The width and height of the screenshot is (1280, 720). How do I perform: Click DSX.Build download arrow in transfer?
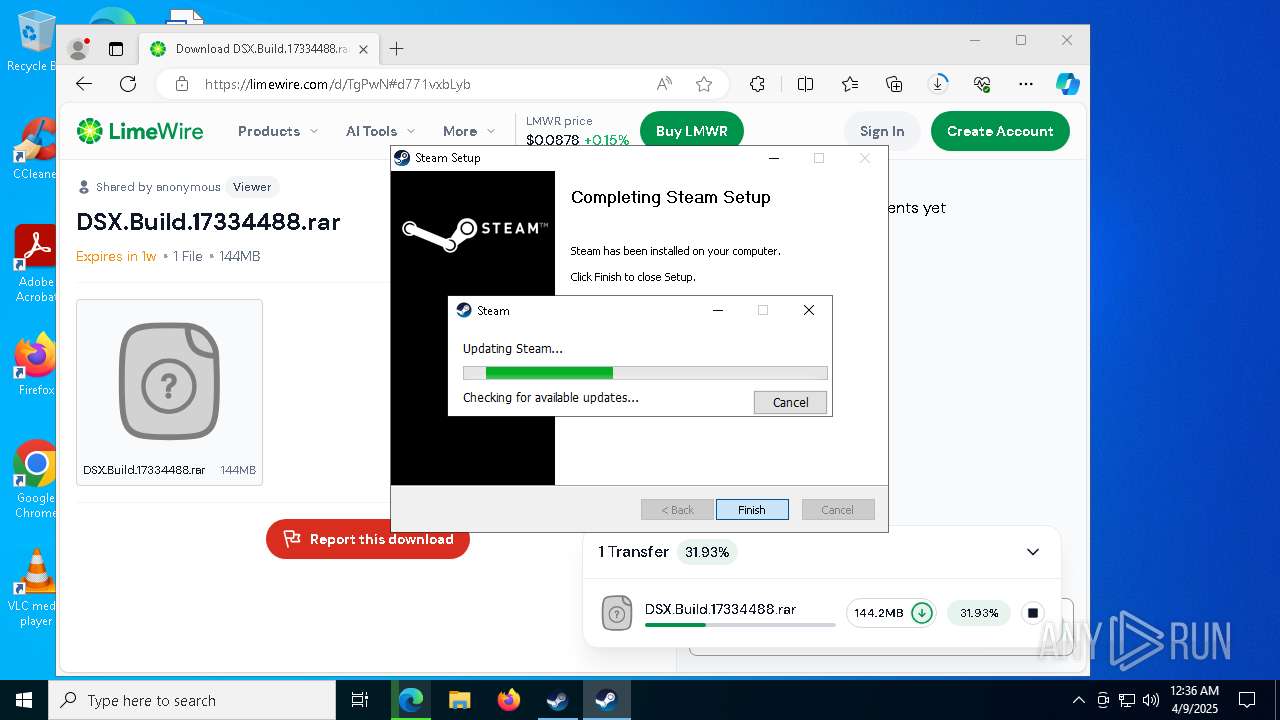pos(921,613)
